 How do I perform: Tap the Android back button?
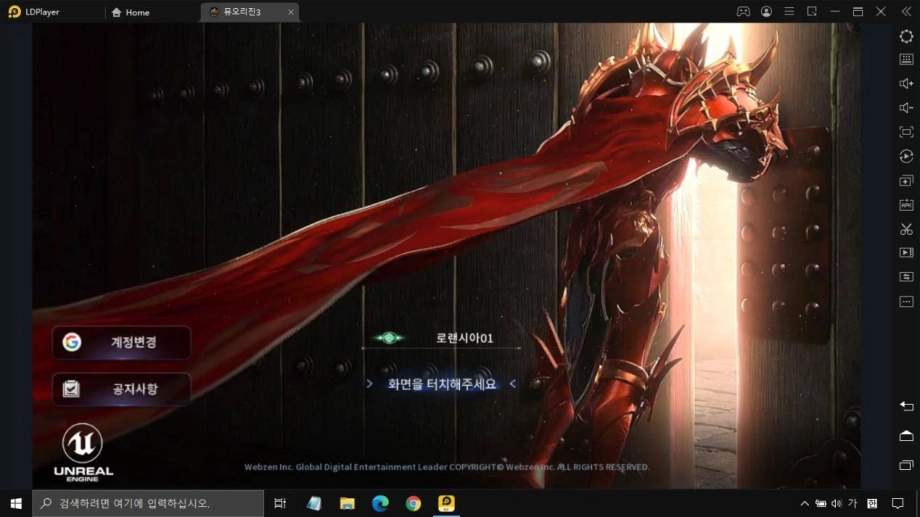tap(906, 406)
